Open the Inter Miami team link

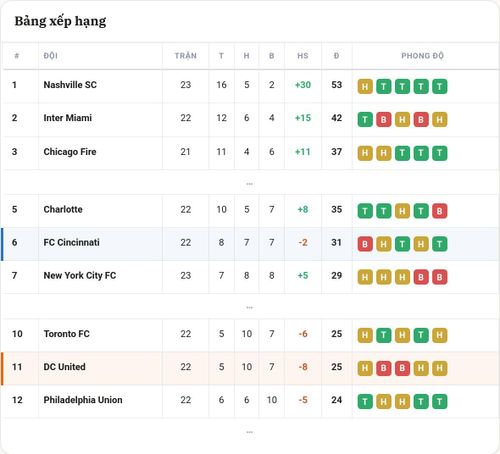[x=68, y=118]
